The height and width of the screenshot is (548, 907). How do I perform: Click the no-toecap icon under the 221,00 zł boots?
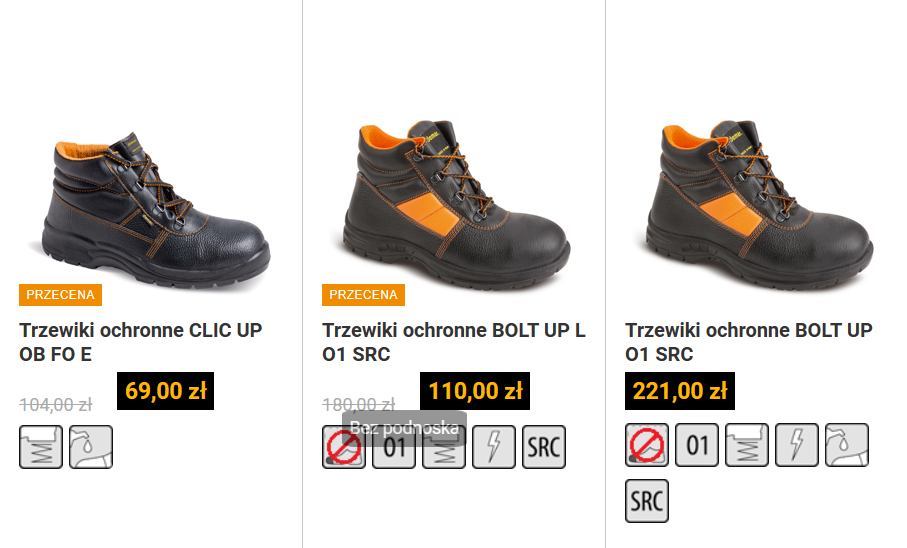pyautogui.click(x=647, y=444)
